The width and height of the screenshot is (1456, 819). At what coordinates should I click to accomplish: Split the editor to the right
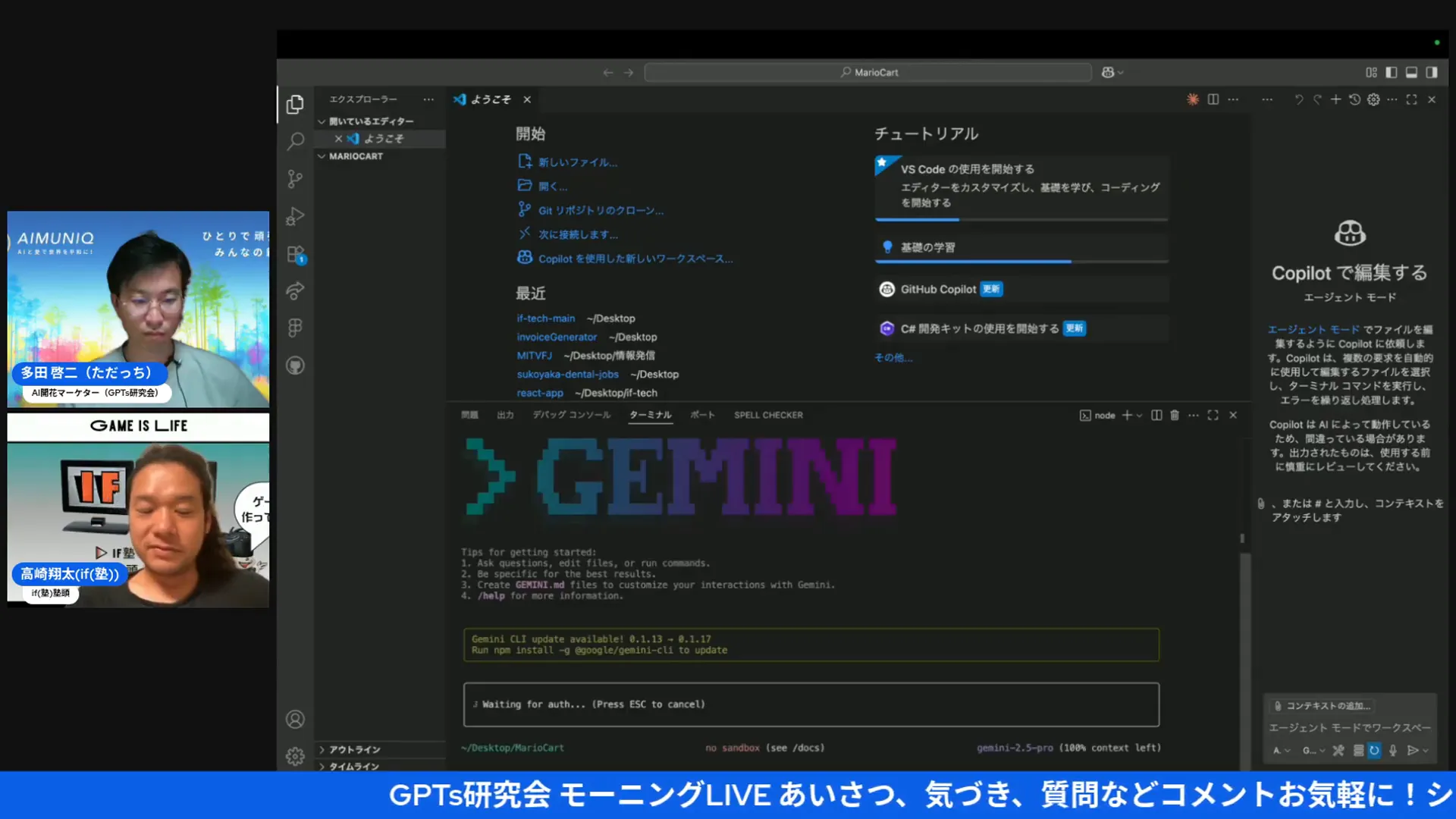tap(1213, 99)
